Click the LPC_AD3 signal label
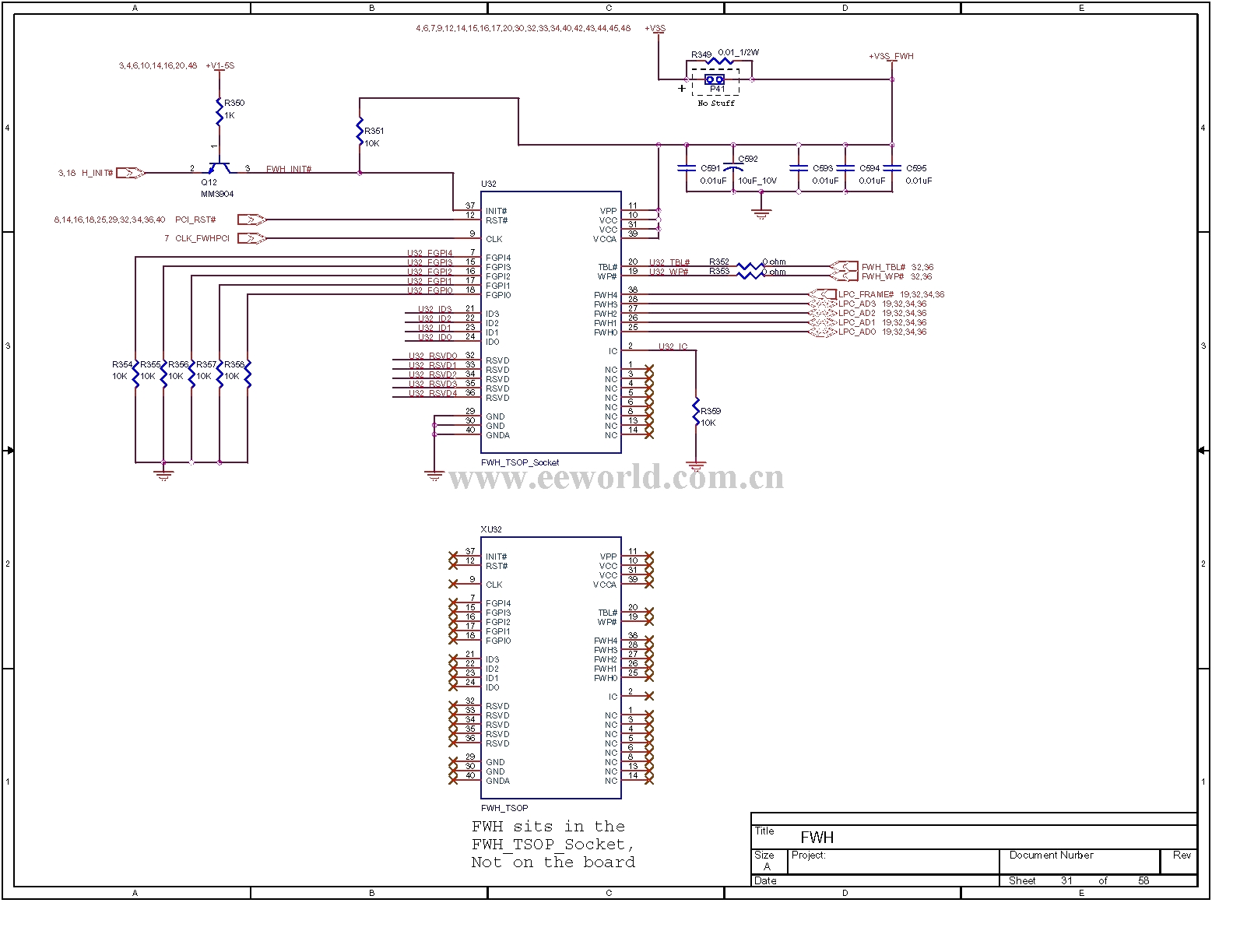Viewport: 1233px width, 952px height. 857,304
